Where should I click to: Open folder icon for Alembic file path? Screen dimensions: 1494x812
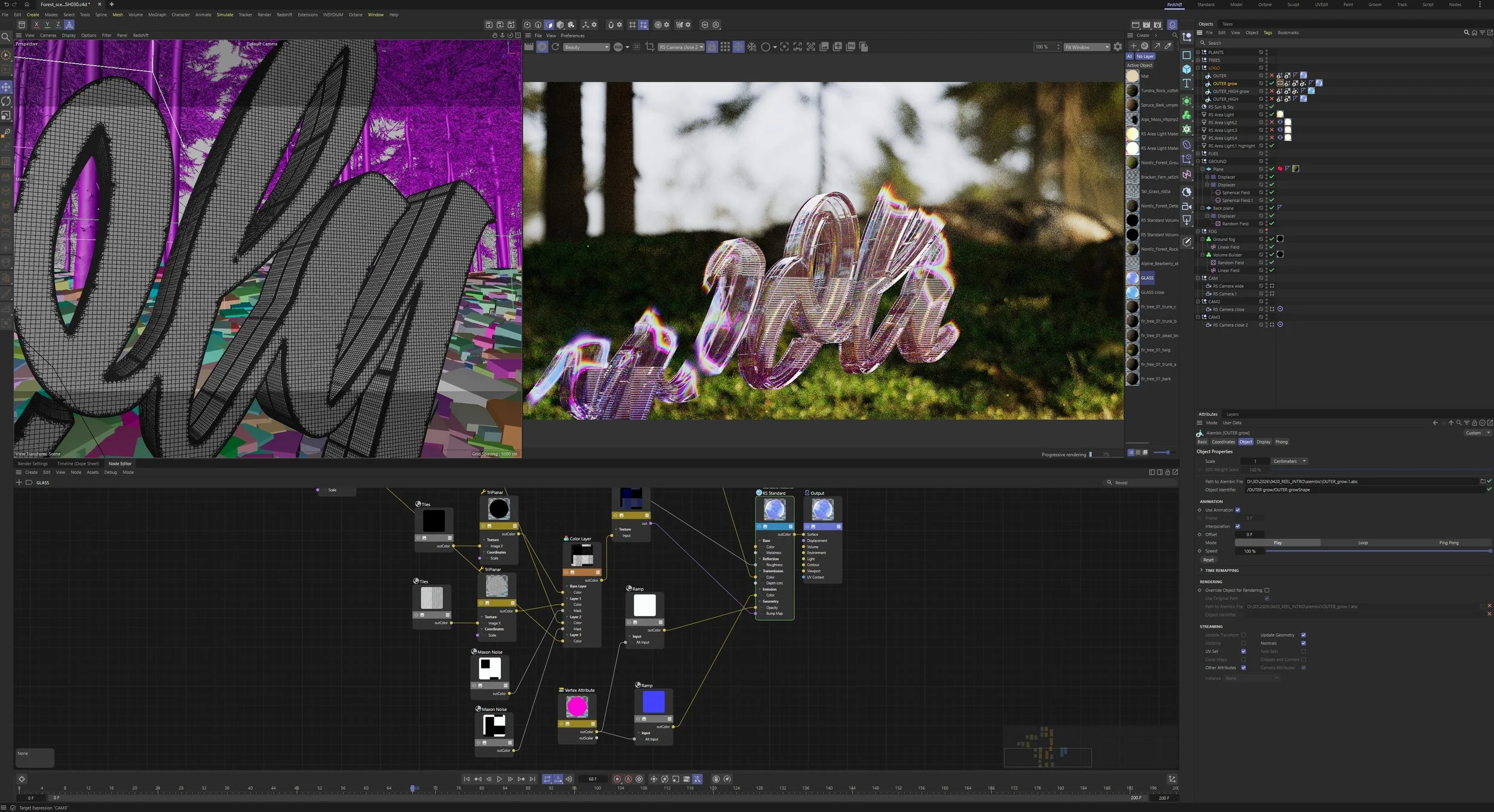(1483, 481)
